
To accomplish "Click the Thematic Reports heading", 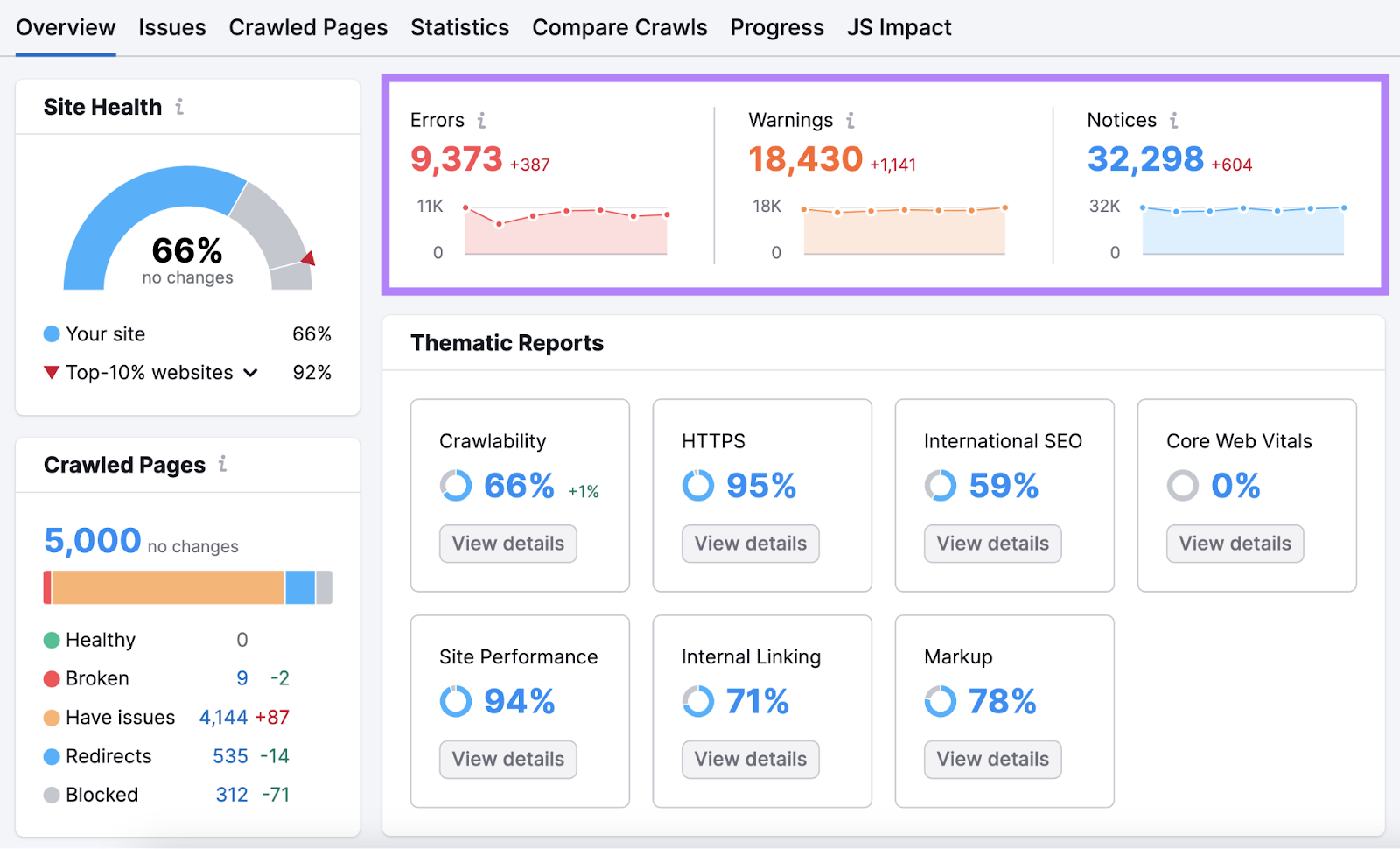I will [x=507, y=343].
